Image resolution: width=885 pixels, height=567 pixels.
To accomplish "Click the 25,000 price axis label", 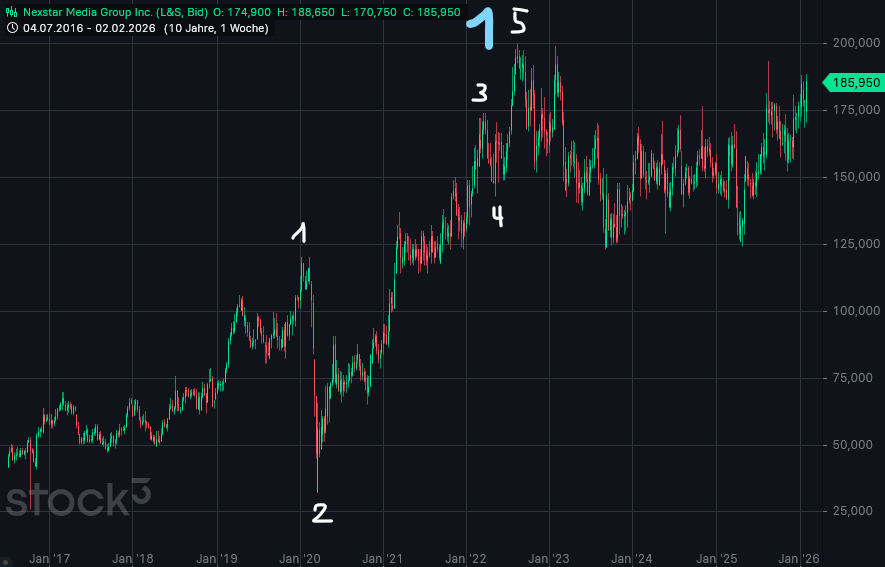I will click(855, 511).
